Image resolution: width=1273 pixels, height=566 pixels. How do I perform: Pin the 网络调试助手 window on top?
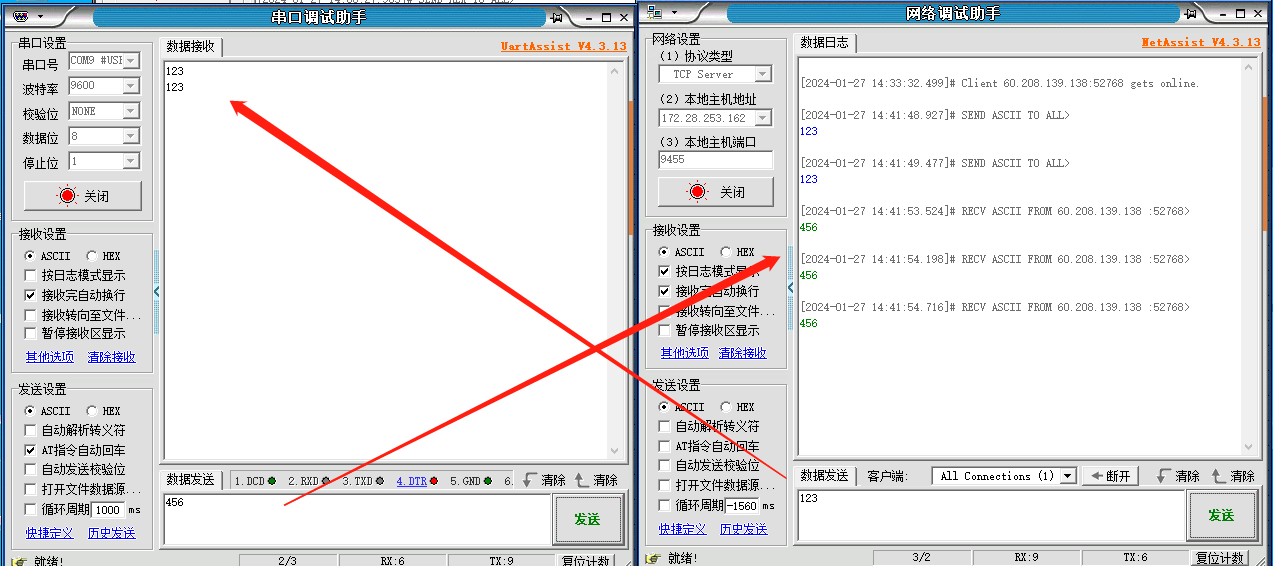pyautogui.click(x=1191, y=14)
